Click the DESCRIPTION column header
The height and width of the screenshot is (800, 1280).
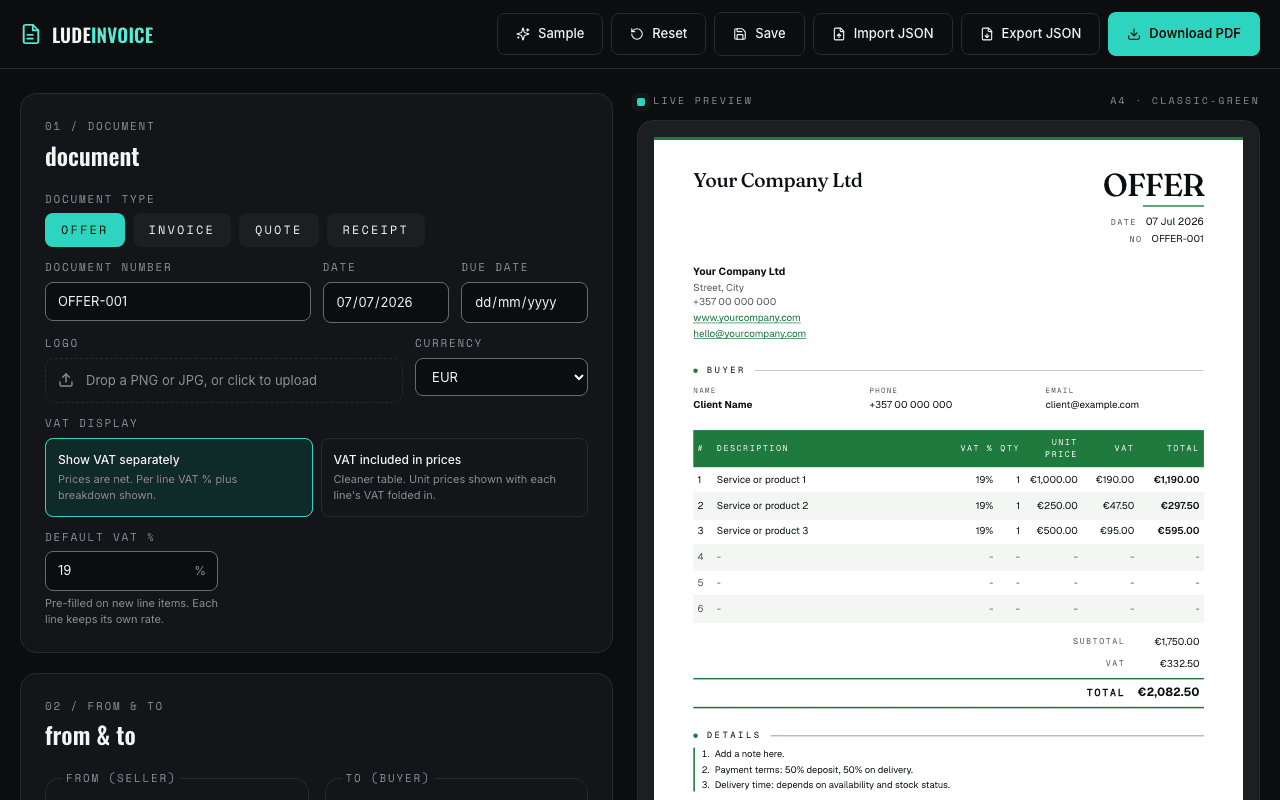point(753,448)
